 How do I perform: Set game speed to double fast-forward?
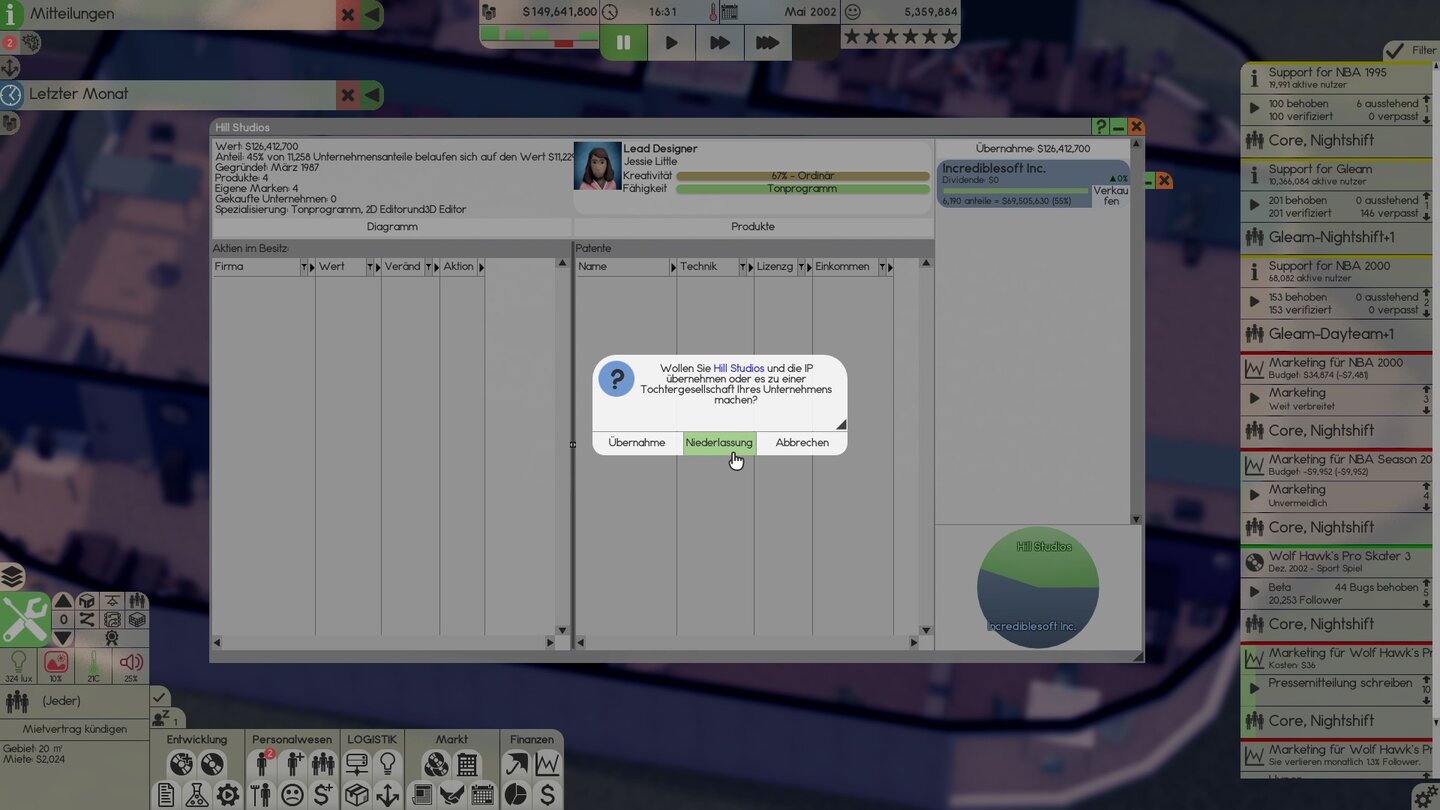click(x=720, y=43)
